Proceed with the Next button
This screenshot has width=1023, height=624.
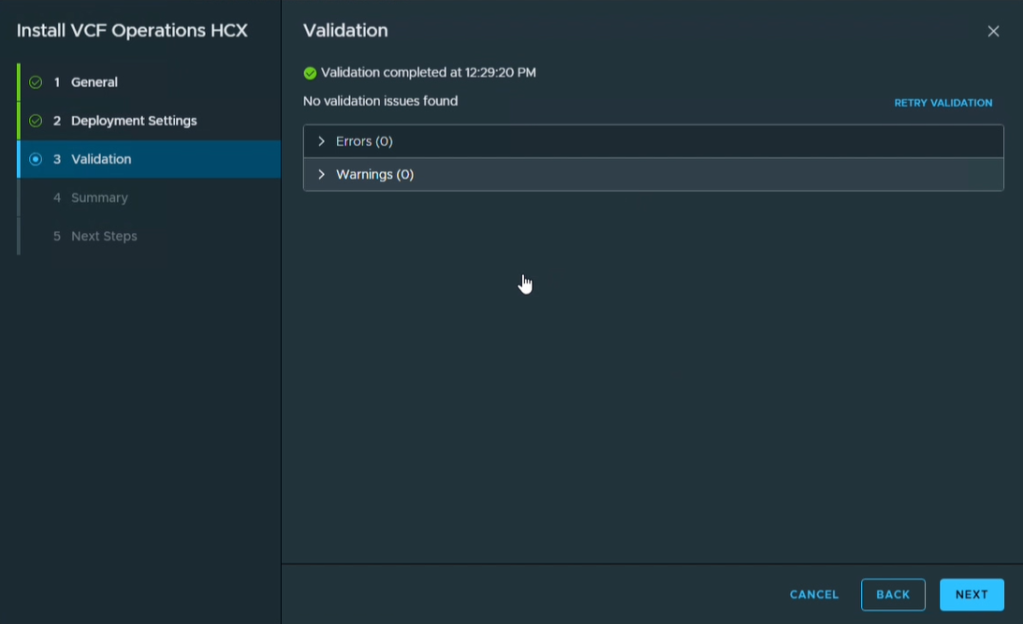tap(971, 595)
